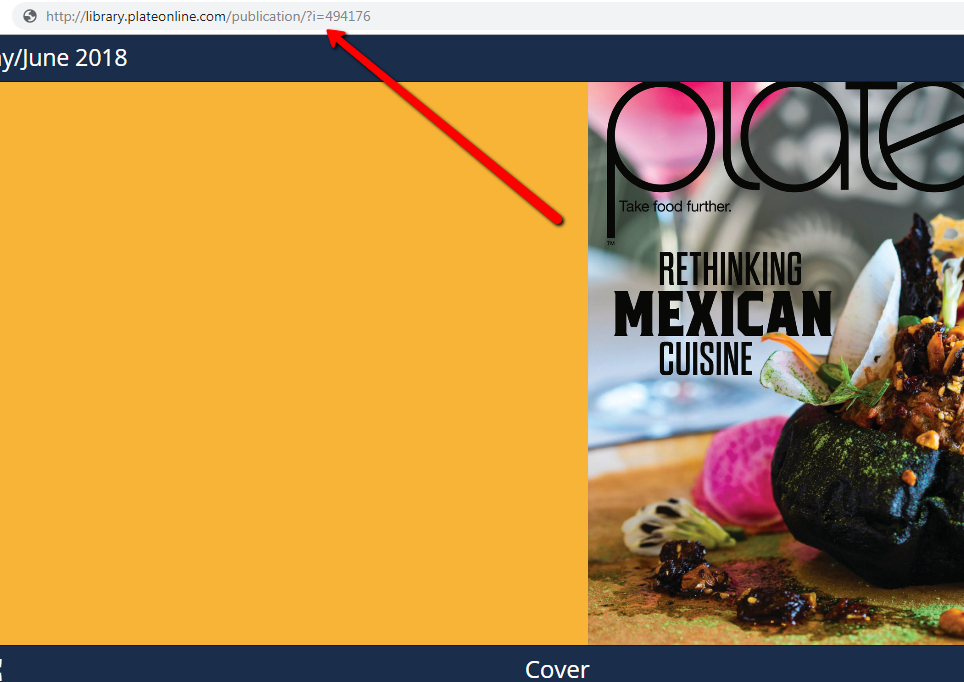
Task: Click the May/June 2018 issue title
Action: pos(63,58)
